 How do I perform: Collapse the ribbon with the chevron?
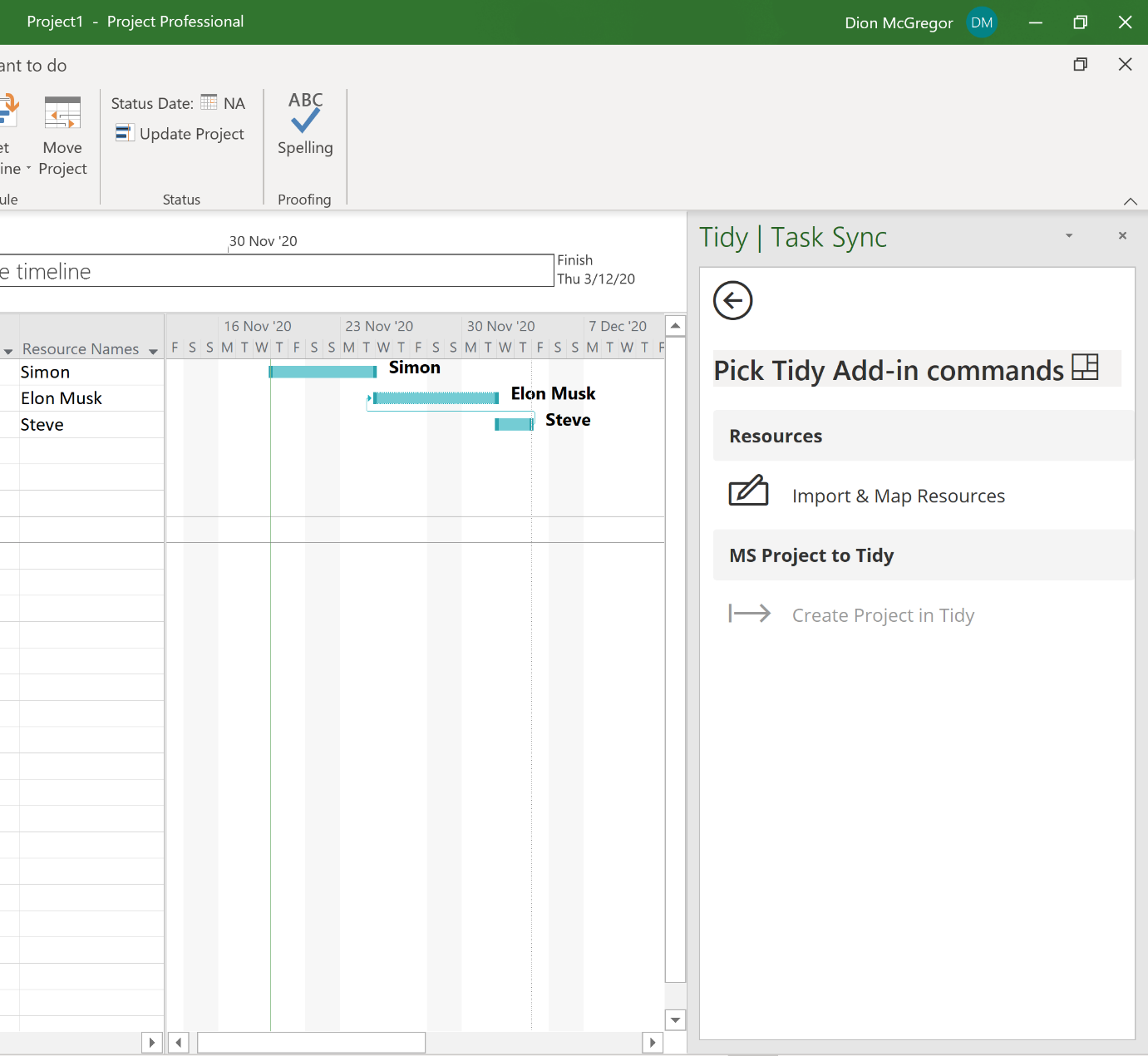[x=1131, y=201]
